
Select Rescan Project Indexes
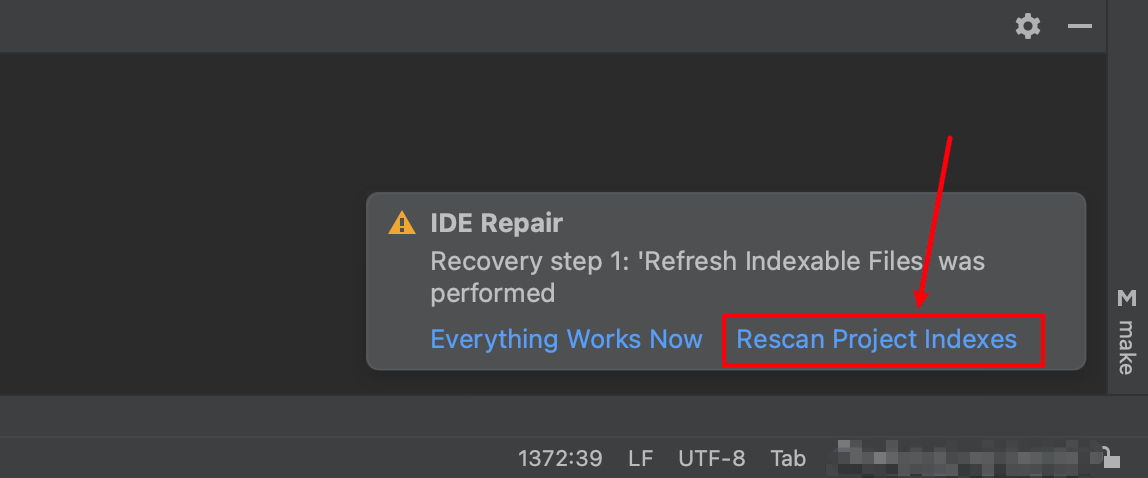click(x=876, y=339)
